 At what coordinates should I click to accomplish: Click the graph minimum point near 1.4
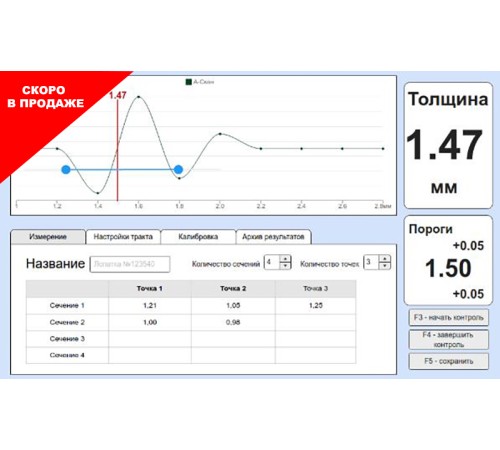(98, 193)
